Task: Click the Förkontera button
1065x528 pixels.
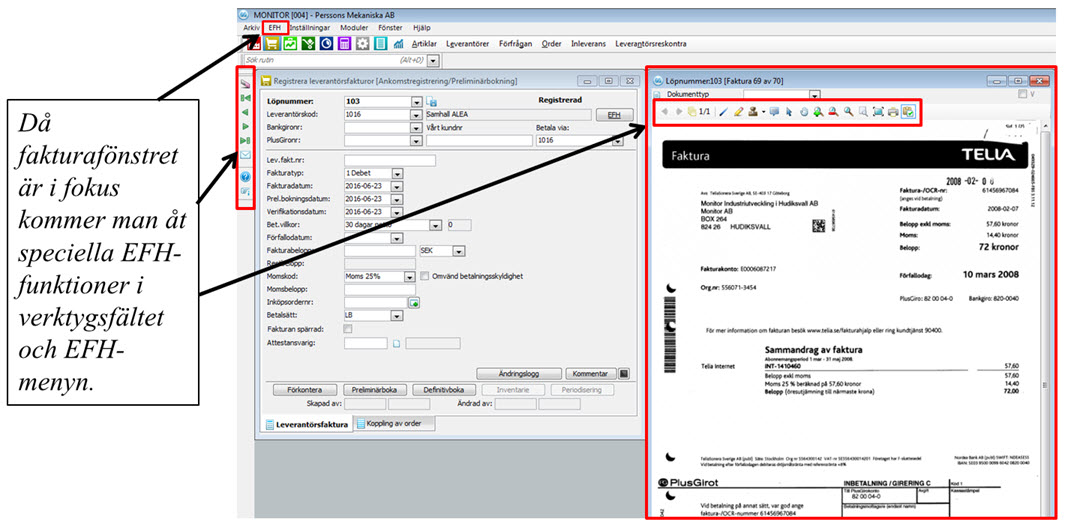Action: click(306, 390)
